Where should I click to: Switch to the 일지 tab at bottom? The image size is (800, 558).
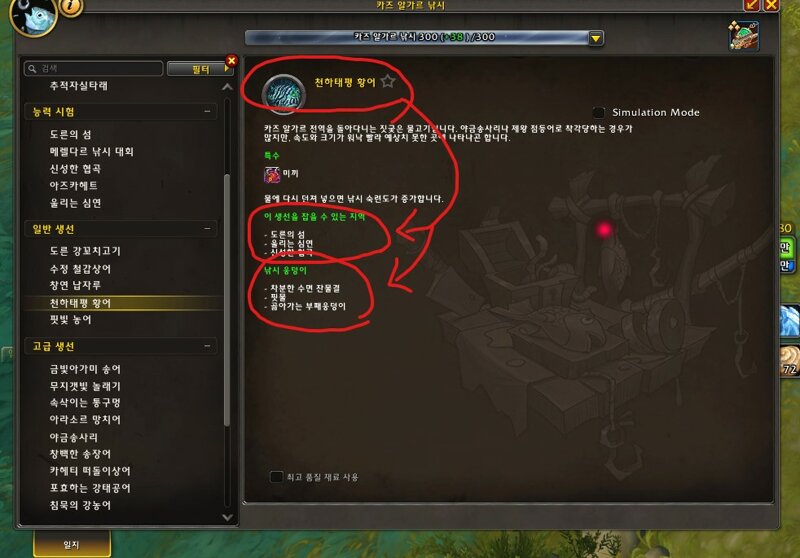point(72,544)
